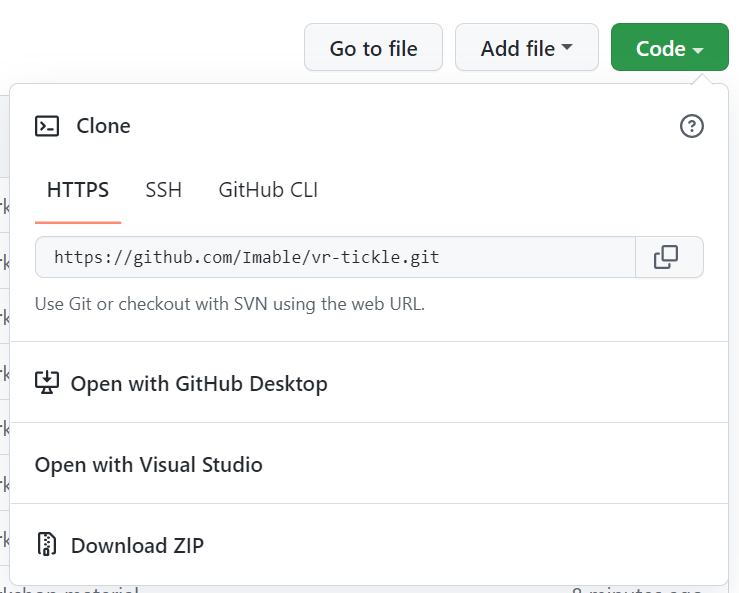Select the GitHub CLI tab
739x593 pixels.
[x=268, y=190]
